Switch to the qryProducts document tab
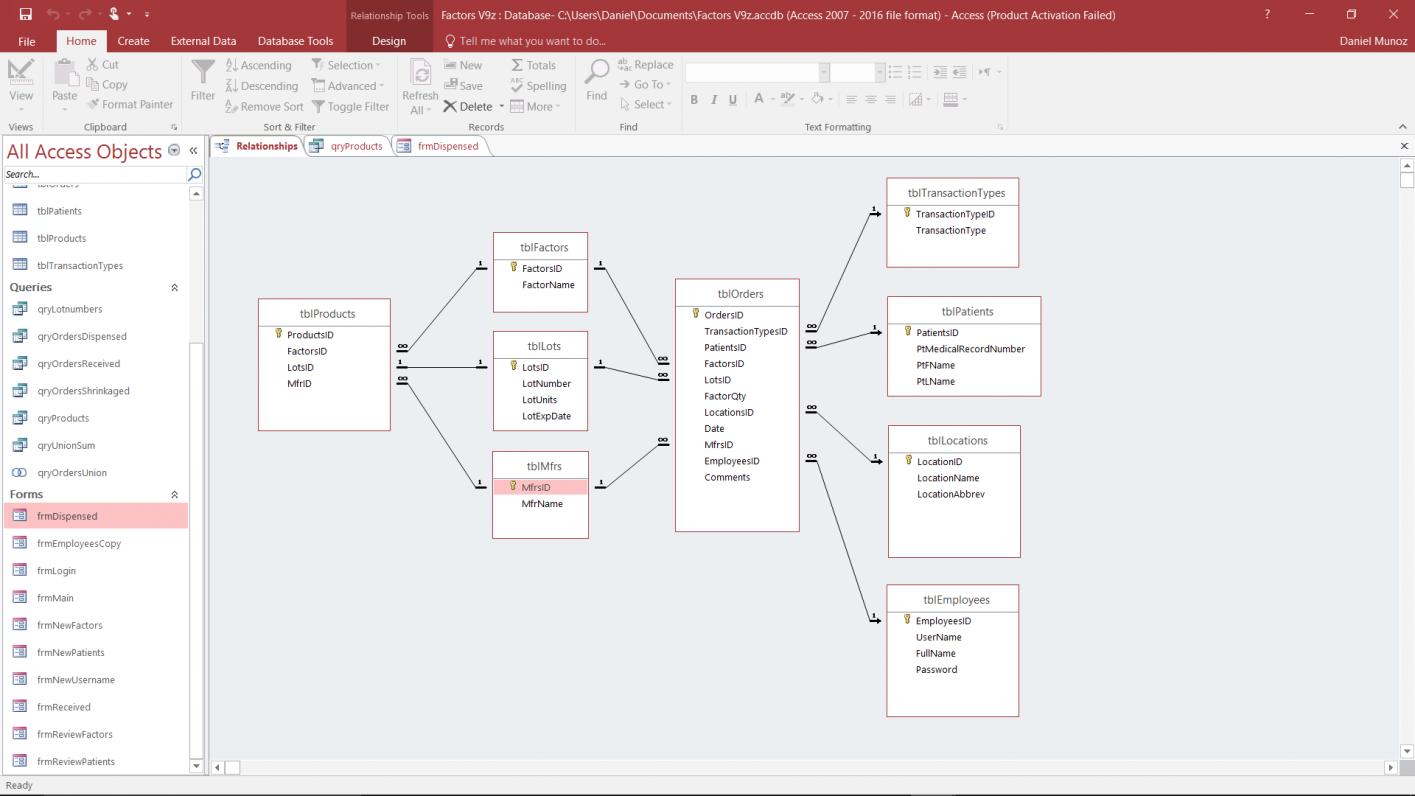The image size is (1415, 796). (x=347, y=146)
